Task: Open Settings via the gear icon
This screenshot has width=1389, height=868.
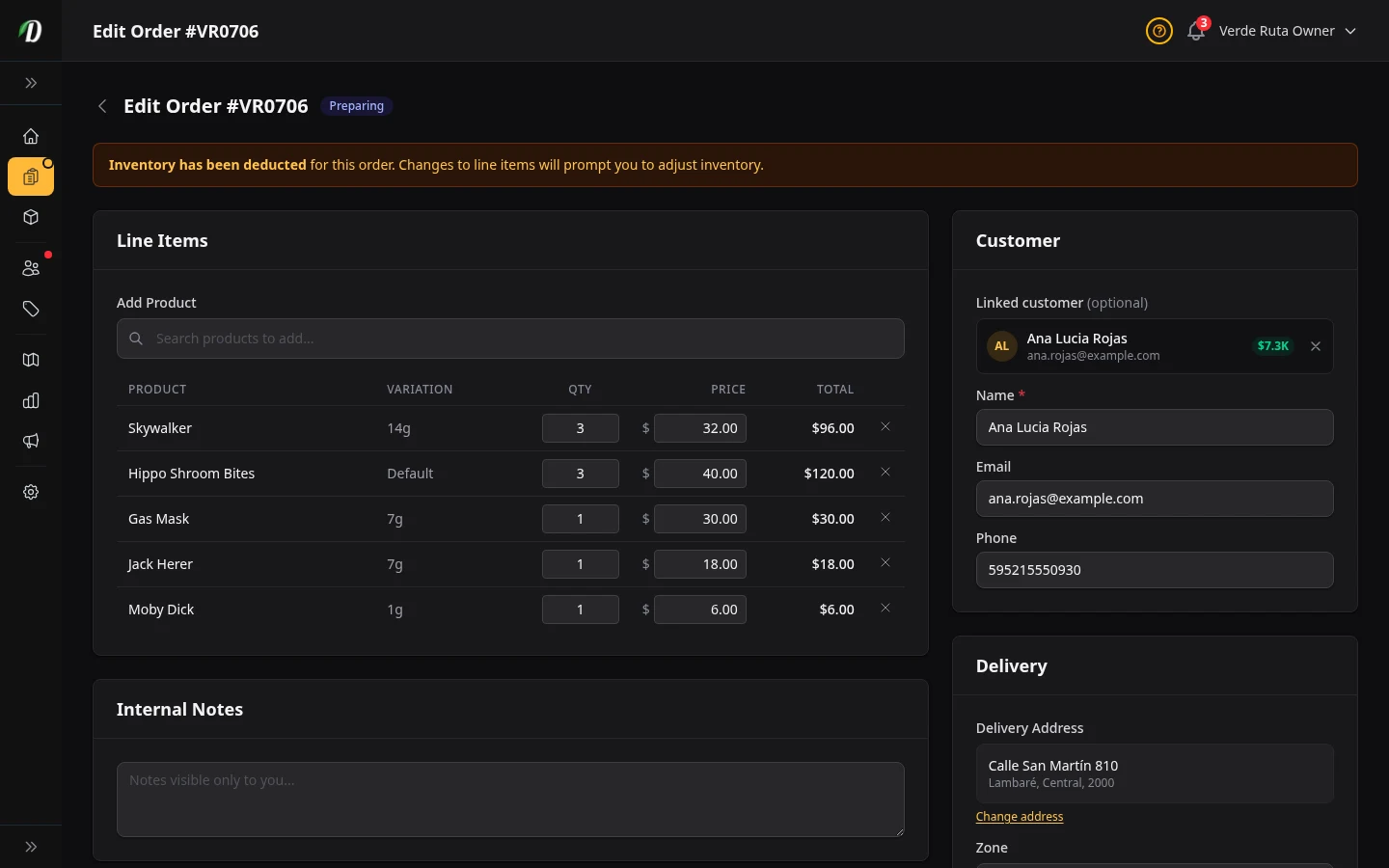Action: tap(31, 492)
